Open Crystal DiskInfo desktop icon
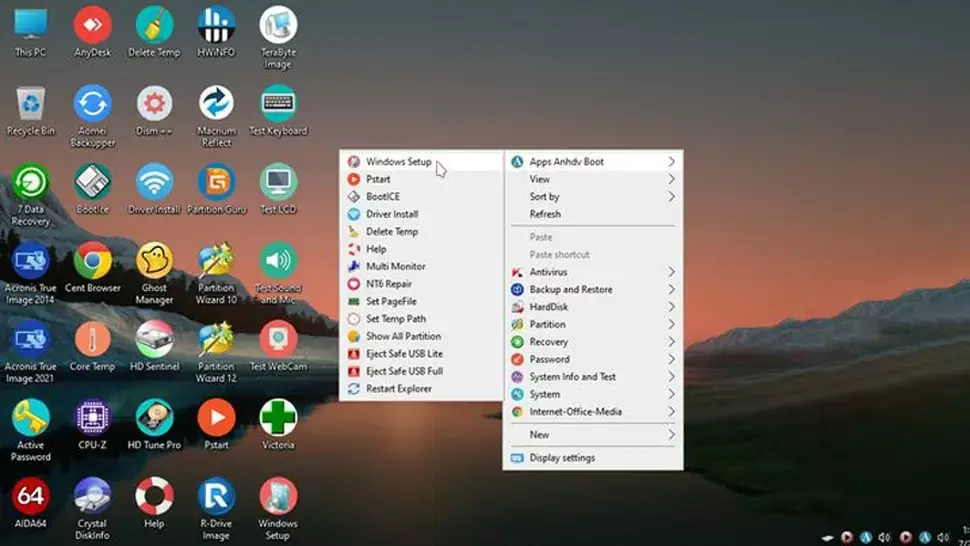The image size is (970, 546). coord(92,497)
